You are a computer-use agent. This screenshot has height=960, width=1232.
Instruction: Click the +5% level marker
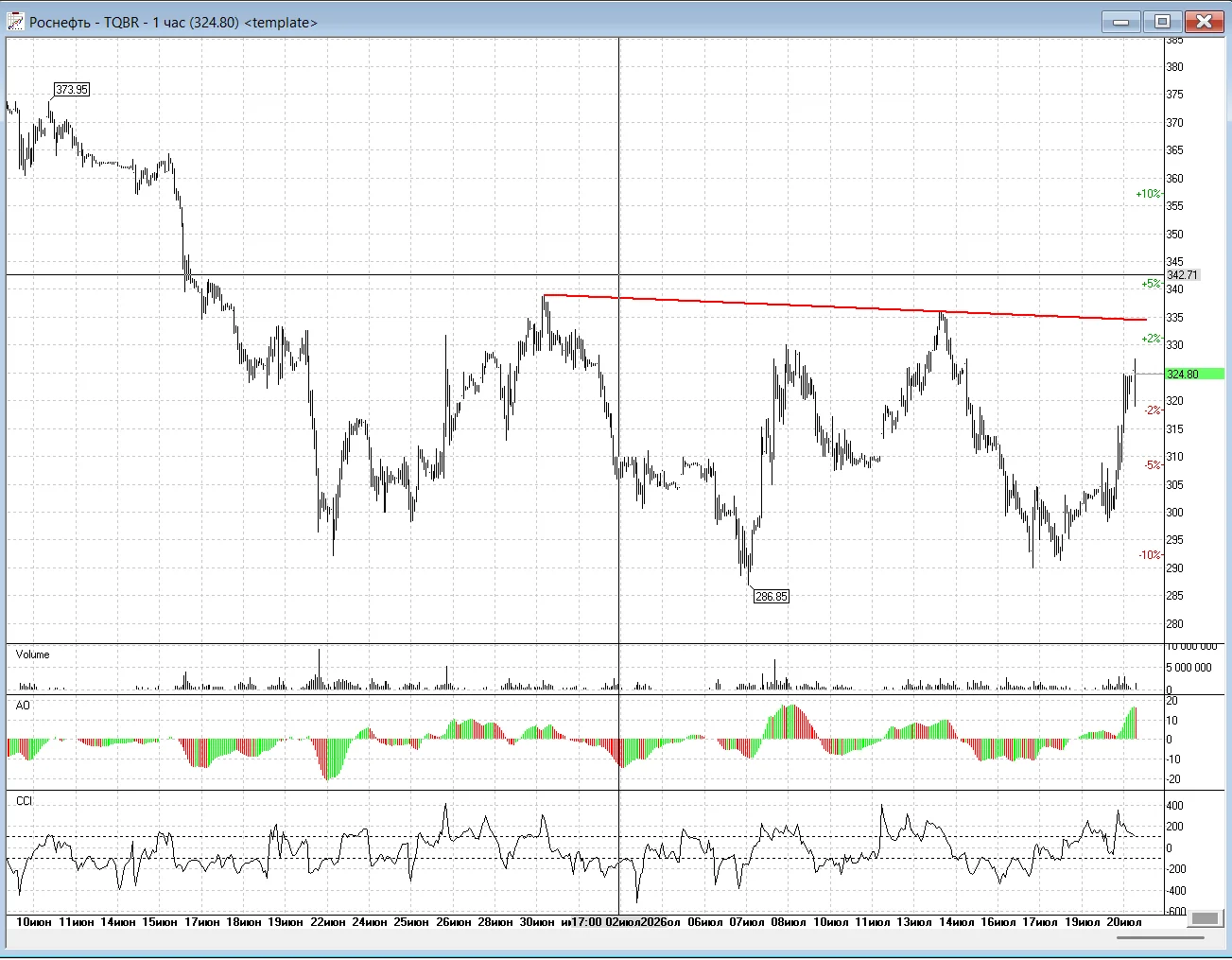pos(1151,284)
